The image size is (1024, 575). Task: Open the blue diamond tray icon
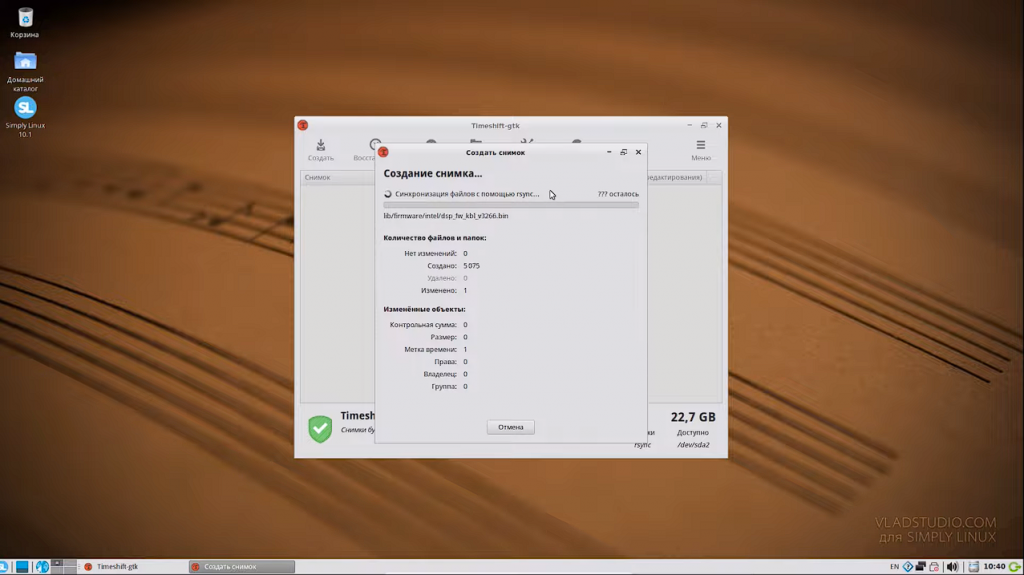point(908,567)
